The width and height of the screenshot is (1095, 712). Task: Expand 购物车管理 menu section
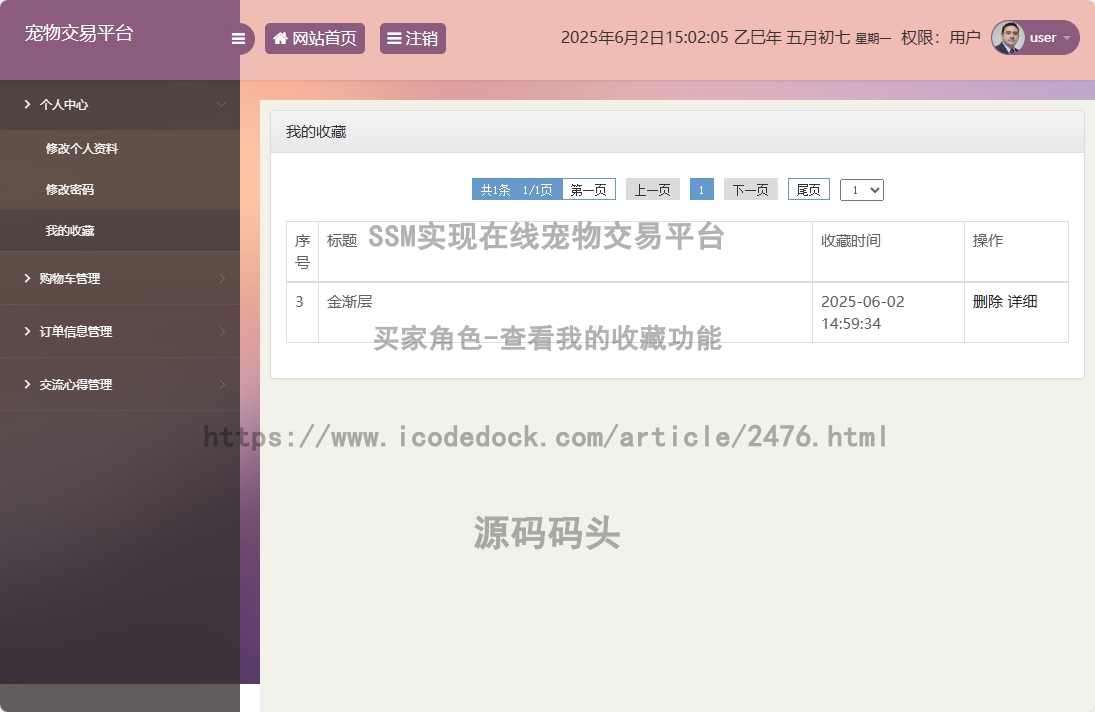coord(120,279)
